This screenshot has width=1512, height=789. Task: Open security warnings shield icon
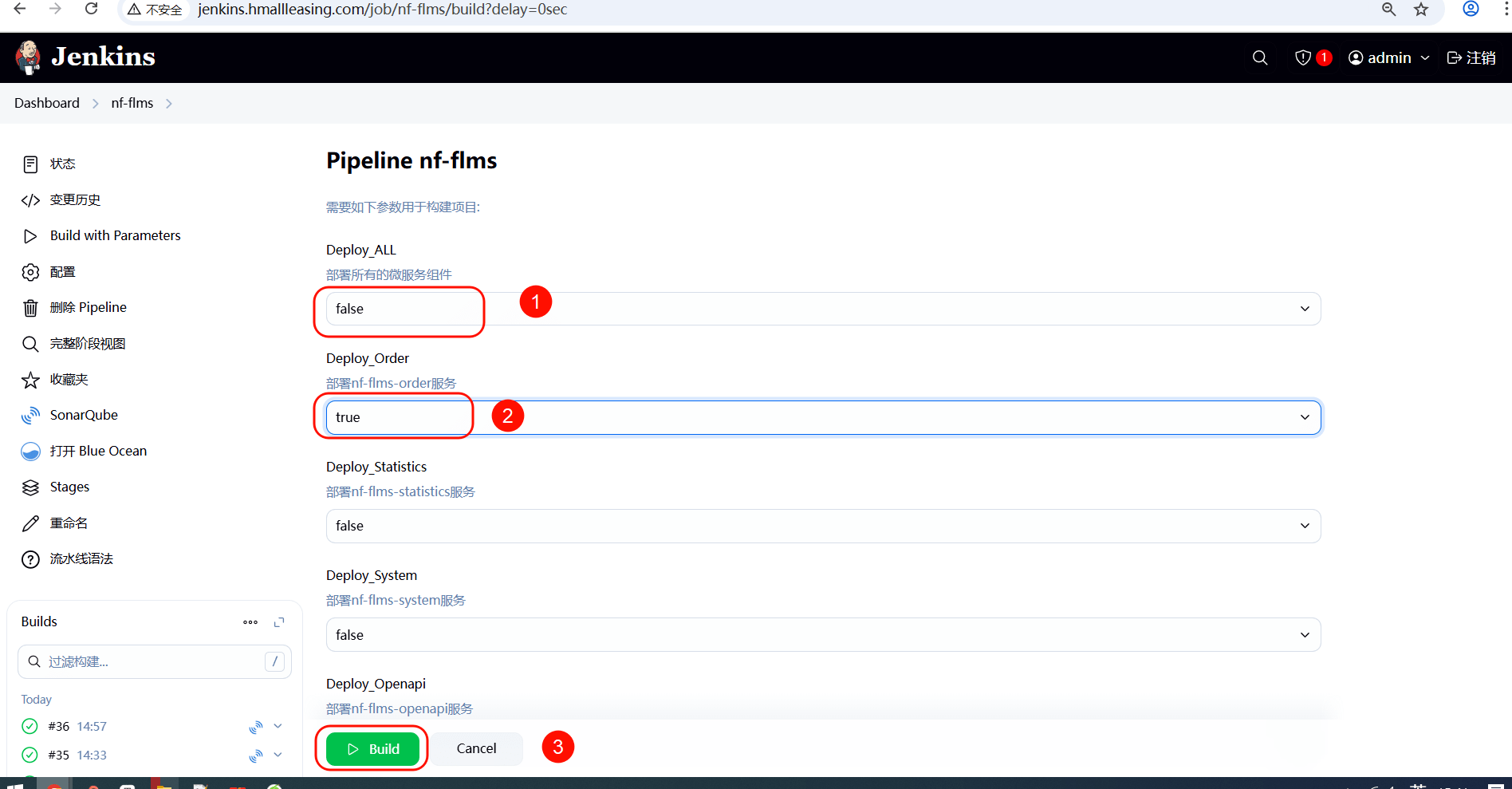click(x=1303, y=57)
